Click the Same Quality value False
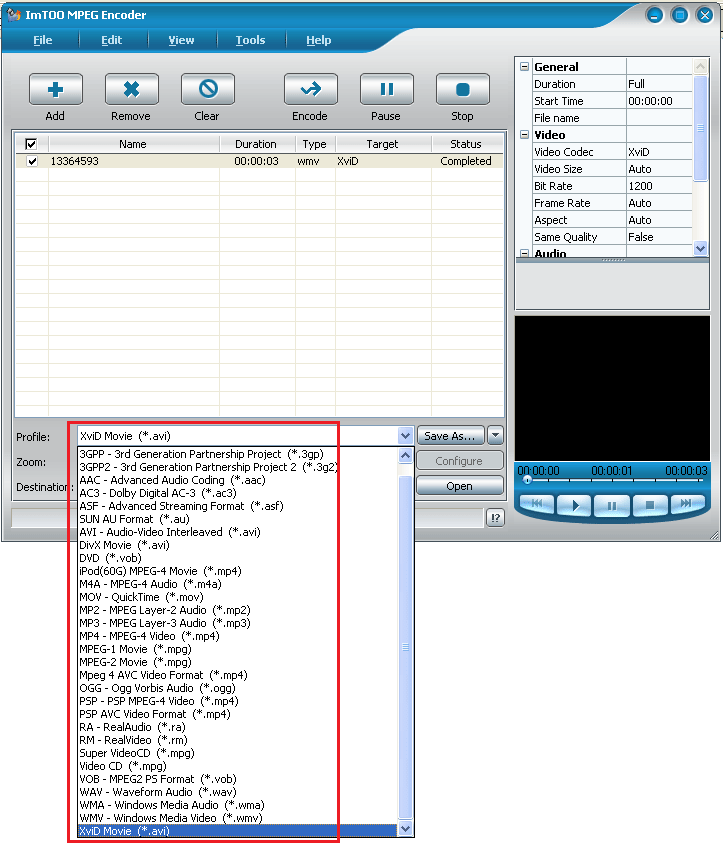 point(659,237)
